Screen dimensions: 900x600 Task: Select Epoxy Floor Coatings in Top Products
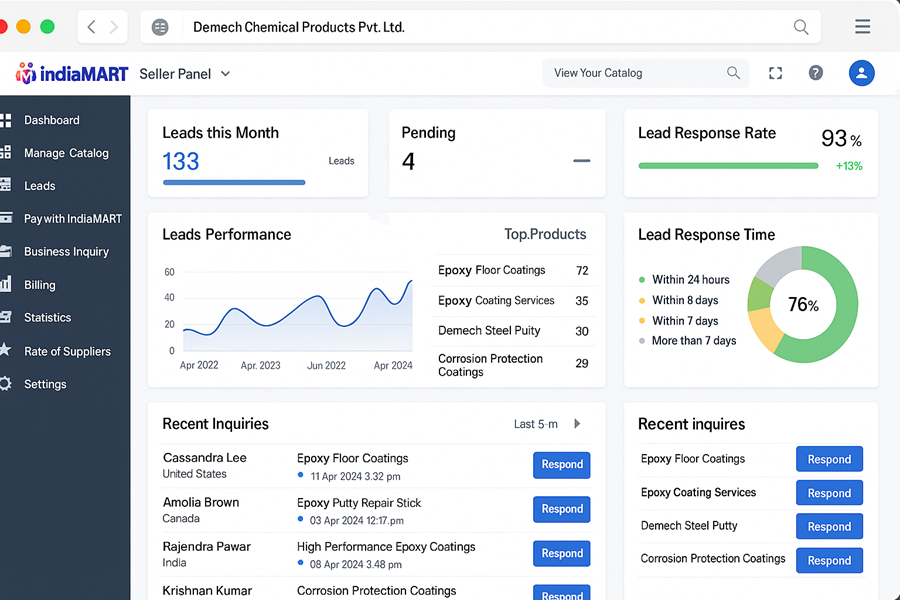(513, 270)
